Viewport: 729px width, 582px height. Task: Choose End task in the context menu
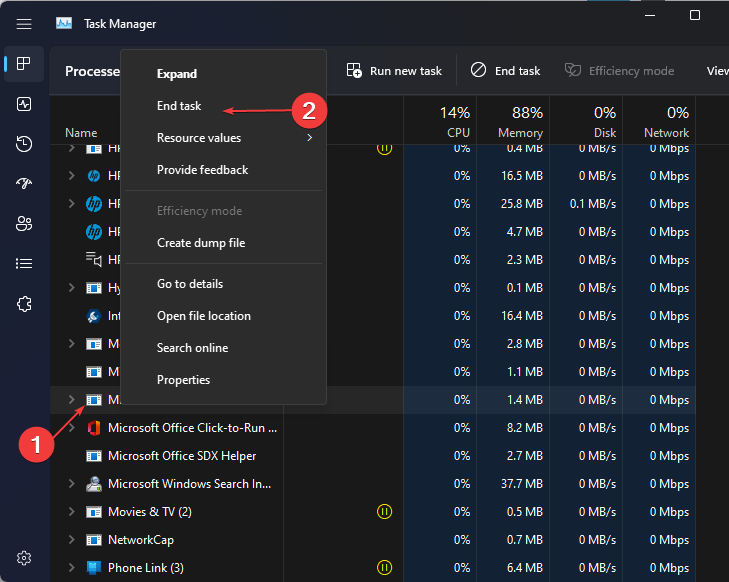point(224,106)
